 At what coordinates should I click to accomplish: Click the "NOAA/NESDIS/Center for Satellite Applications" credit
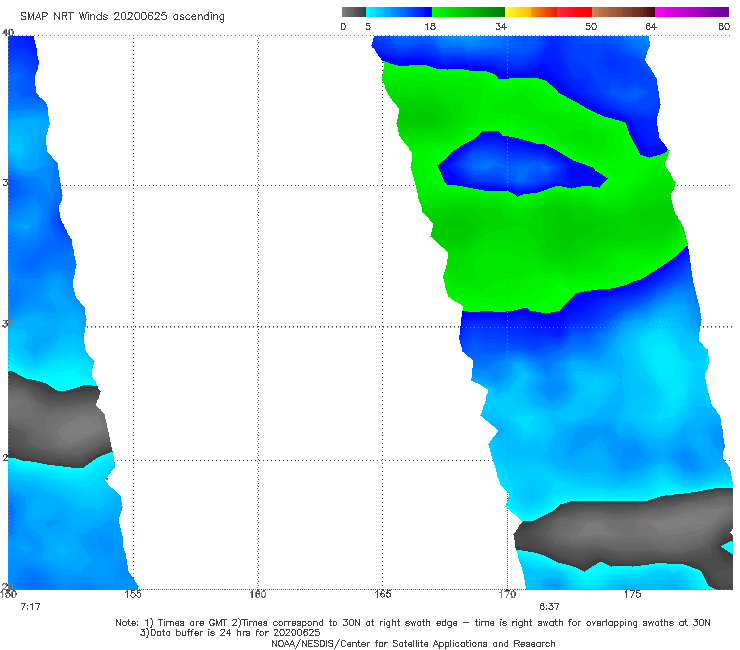point(413,644)
